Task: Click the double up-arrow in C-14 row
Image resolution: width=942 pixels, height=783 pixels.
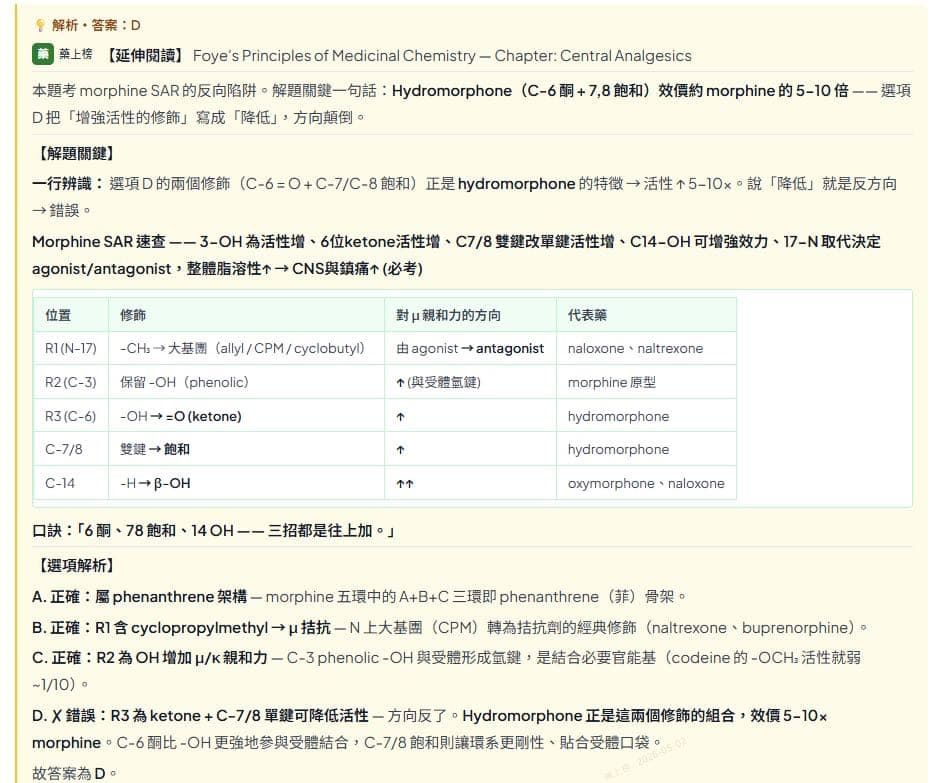Action: tap(405, 484)
